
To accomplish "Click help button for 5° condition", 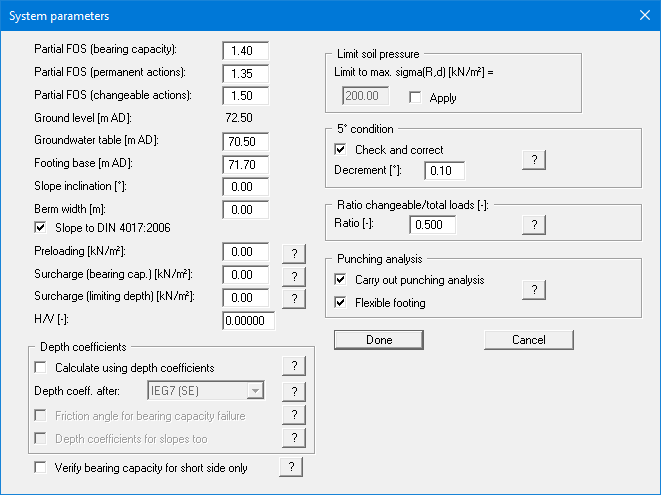I will click(x=535, y=160).
